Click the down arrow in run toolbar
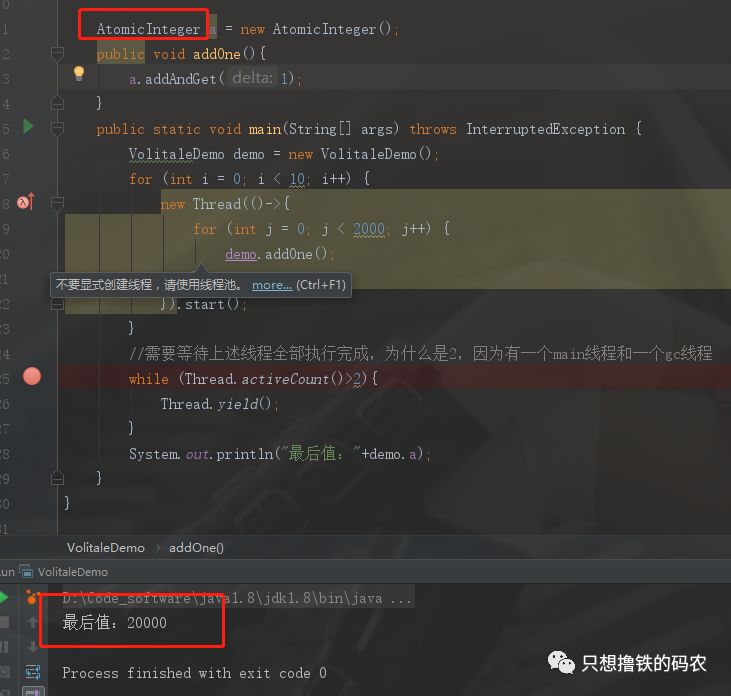Screen dimensions: 731x696 (33, 647)
